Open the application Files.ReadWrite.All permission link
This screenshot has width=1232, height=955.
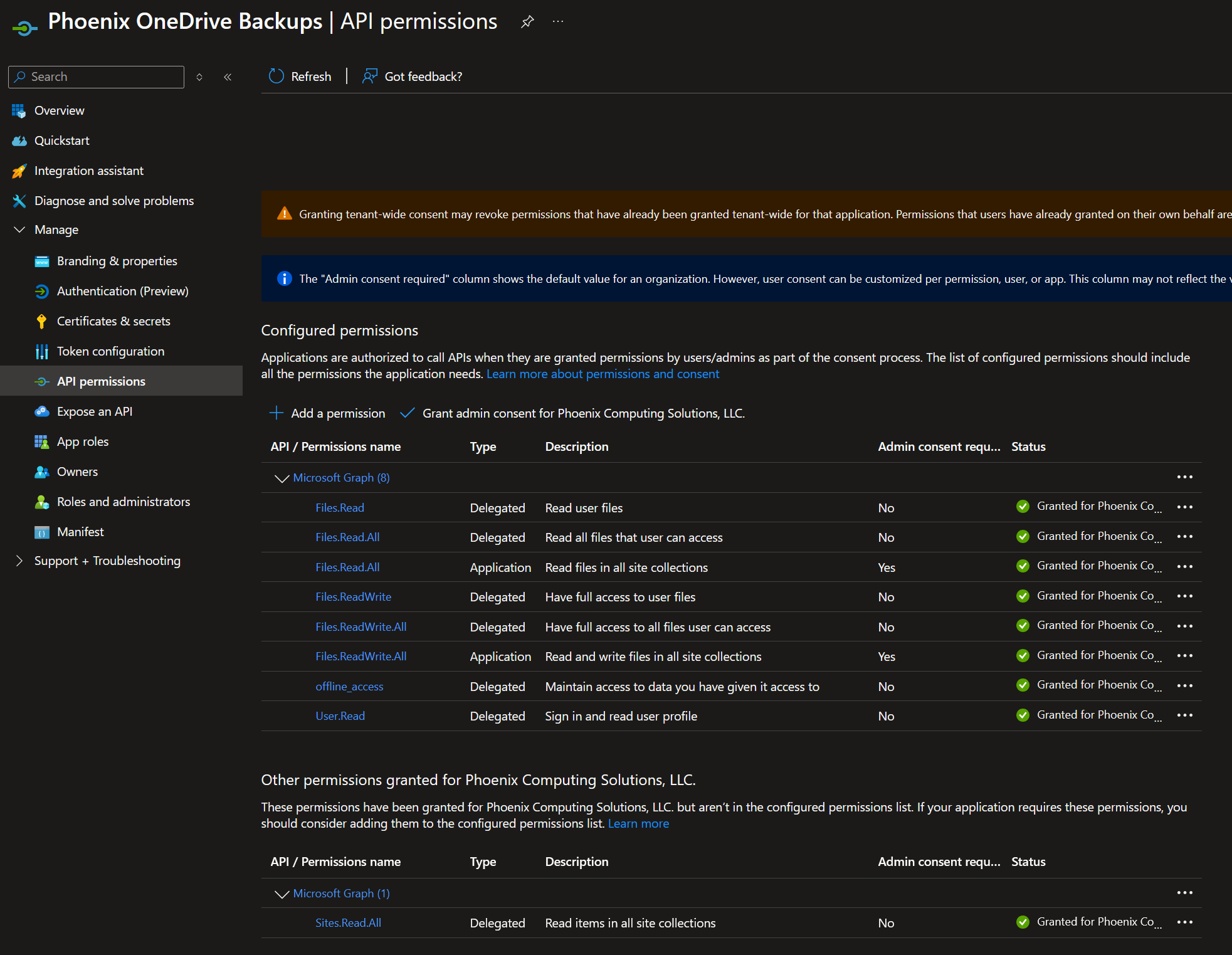click(x=361, y=657)
